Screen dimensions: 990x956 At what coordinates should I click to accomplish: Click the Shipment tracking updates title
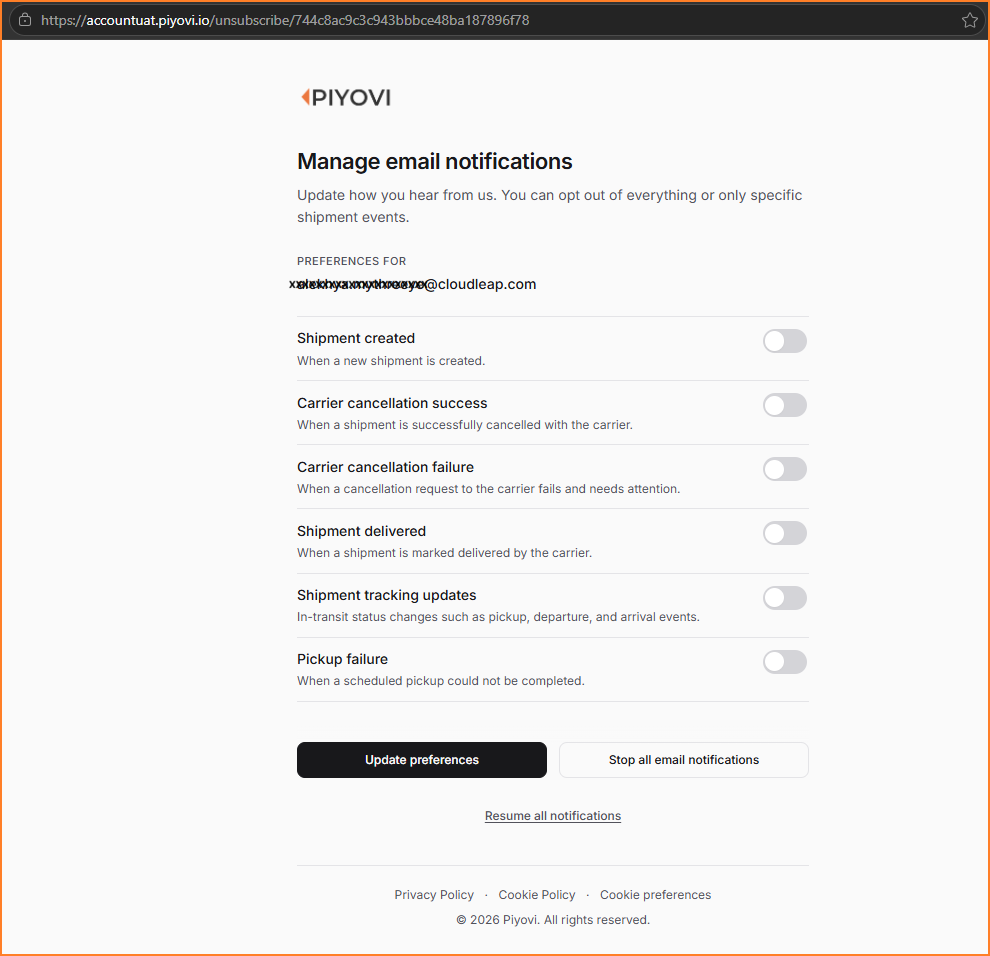click(x=386, y=595)
